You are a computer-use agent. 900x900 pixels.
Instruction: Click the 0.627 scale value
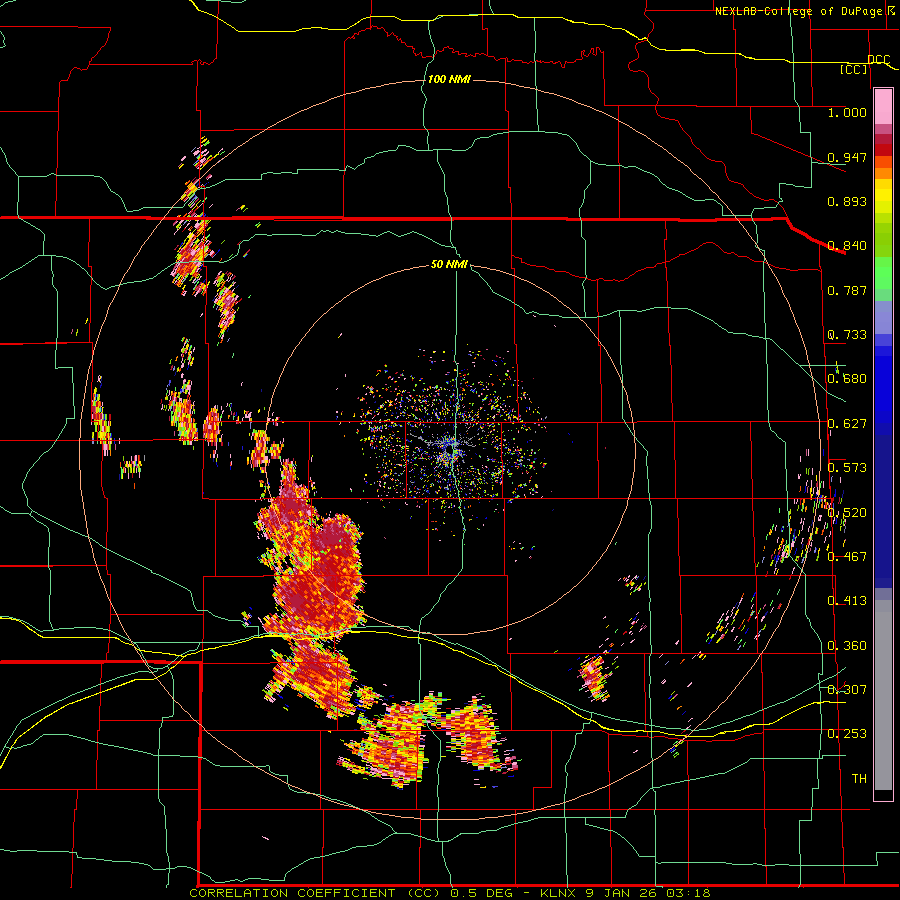[847, 423]
